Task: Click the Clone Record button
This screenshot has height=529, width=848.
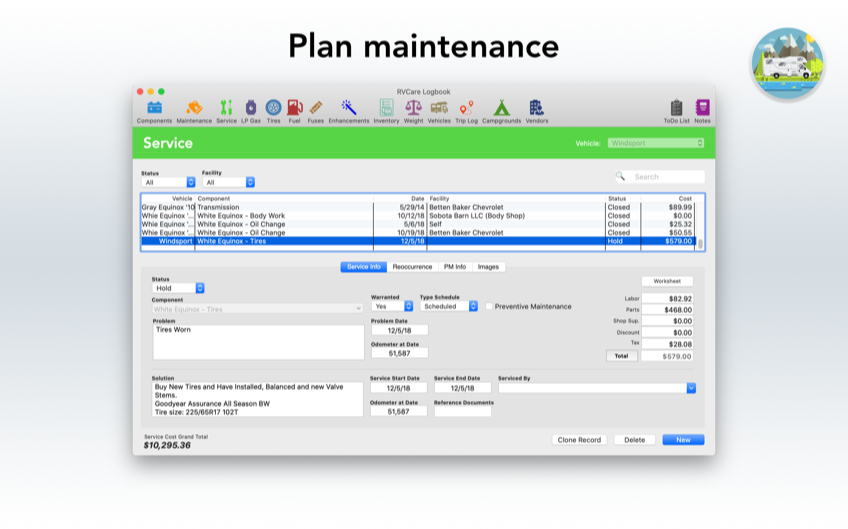Action: coord(579,439)
